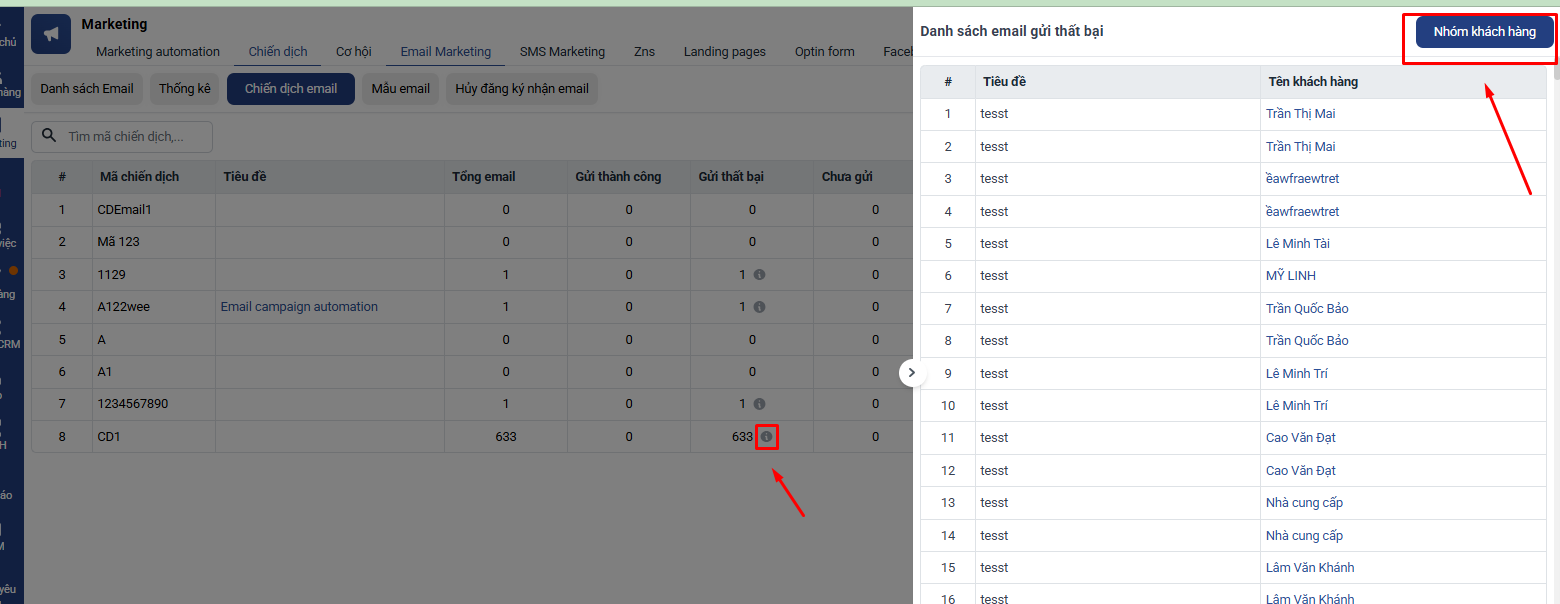Image resolution: width=1560 pixels, height=604 pixels.
Task: Open Email campaign automation link
Action: coord(299,307)
